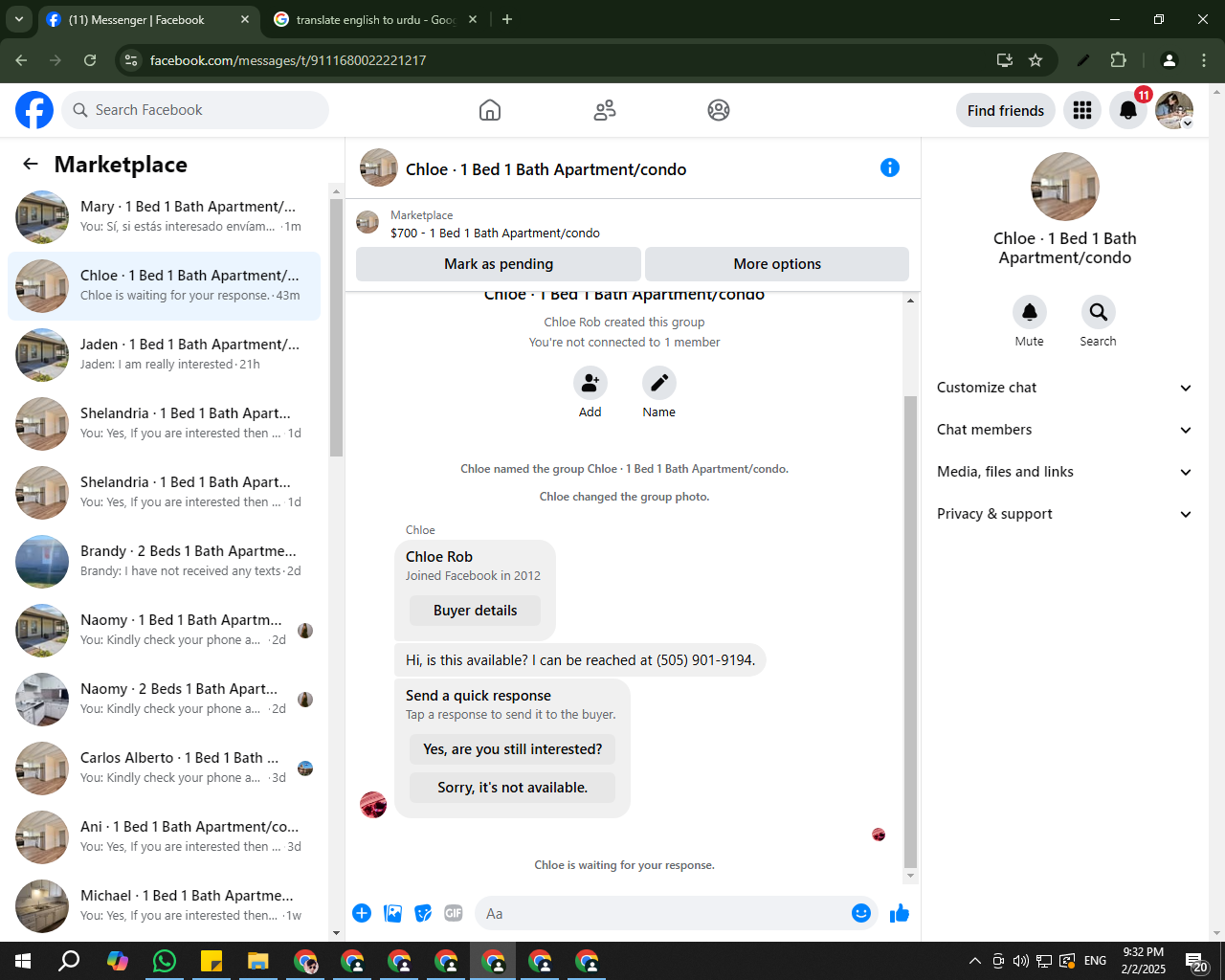Open the Friends icon in top navigation

[605, 110]
